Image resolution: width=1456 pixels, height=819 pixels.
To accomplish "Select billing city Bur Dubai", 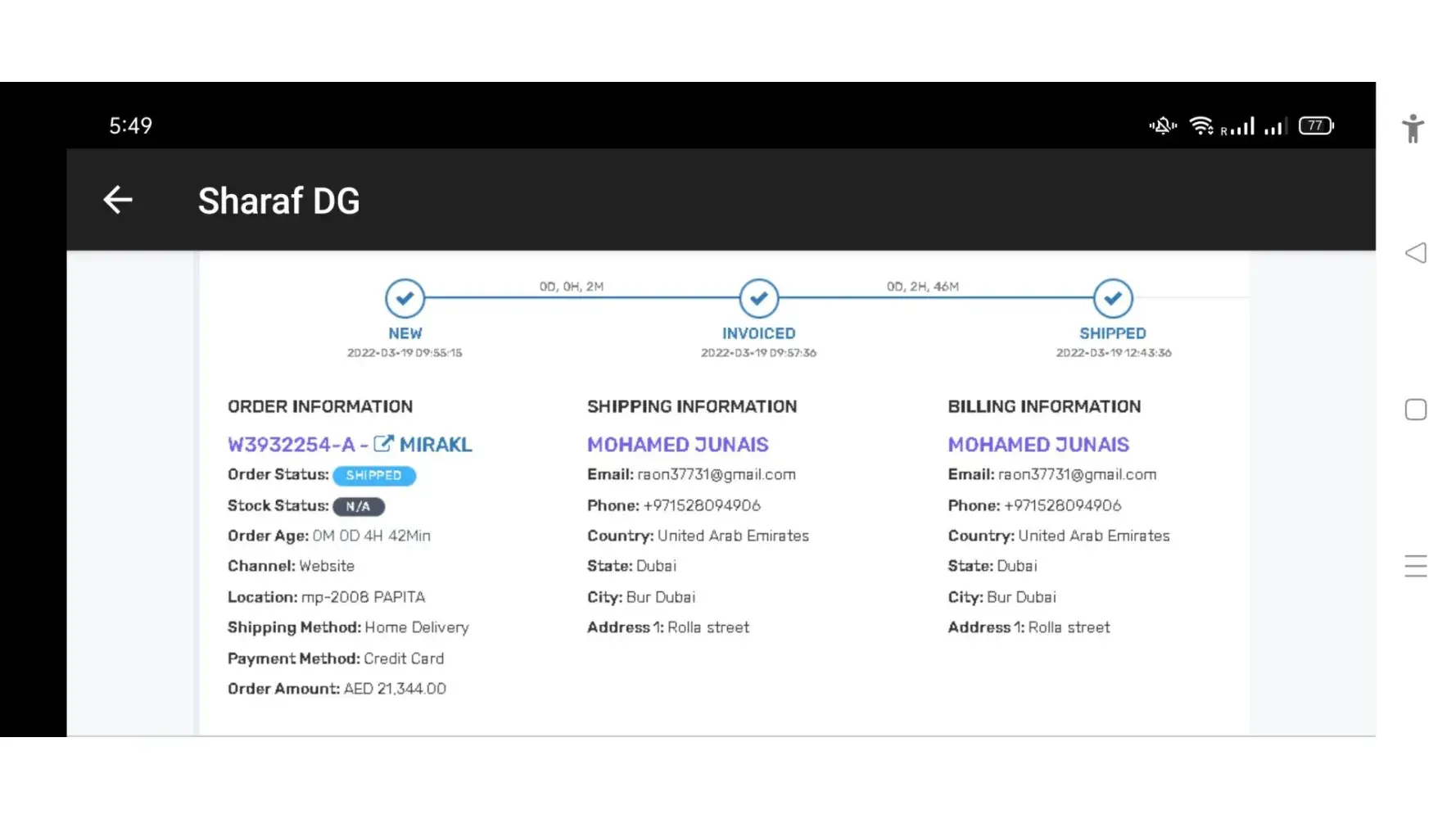I will click(x=1021, y=597).
